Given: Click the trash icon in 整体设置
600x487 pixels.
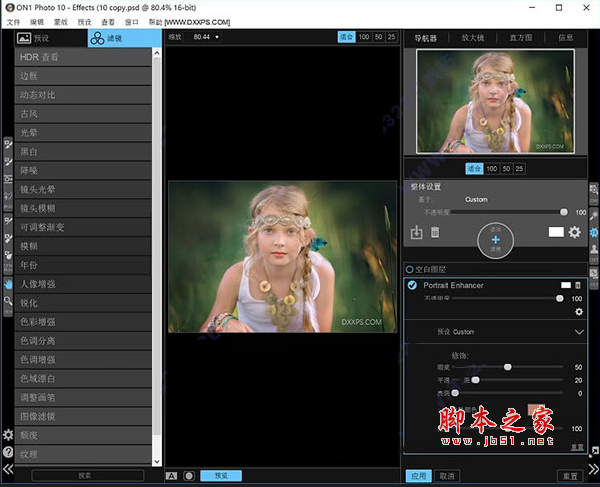Looking at the screenshot, I should click(x=434, y=233).
